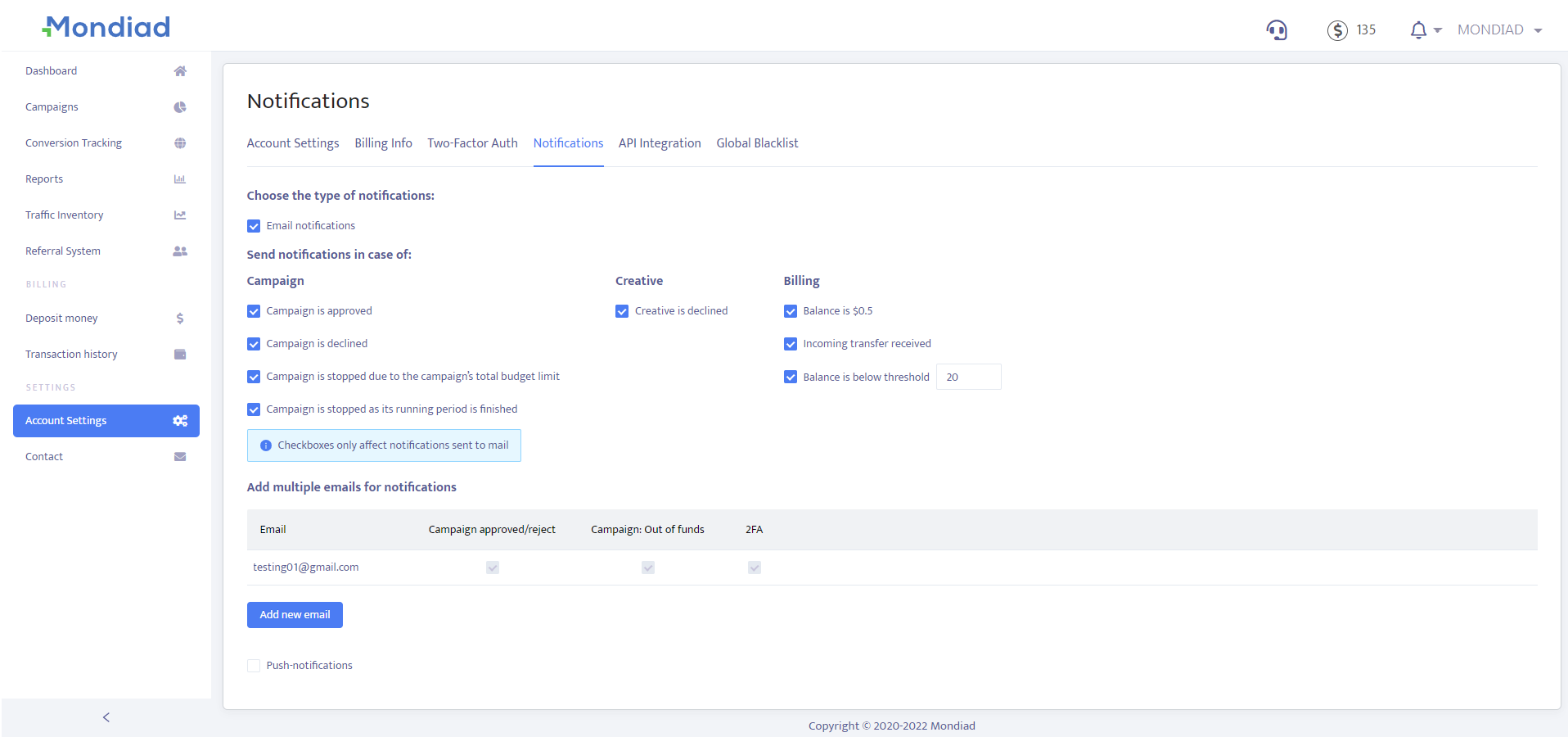This screenshot has width=1568, height=737.
Task: Open the API Integration tab
Action: coord(660,143)
